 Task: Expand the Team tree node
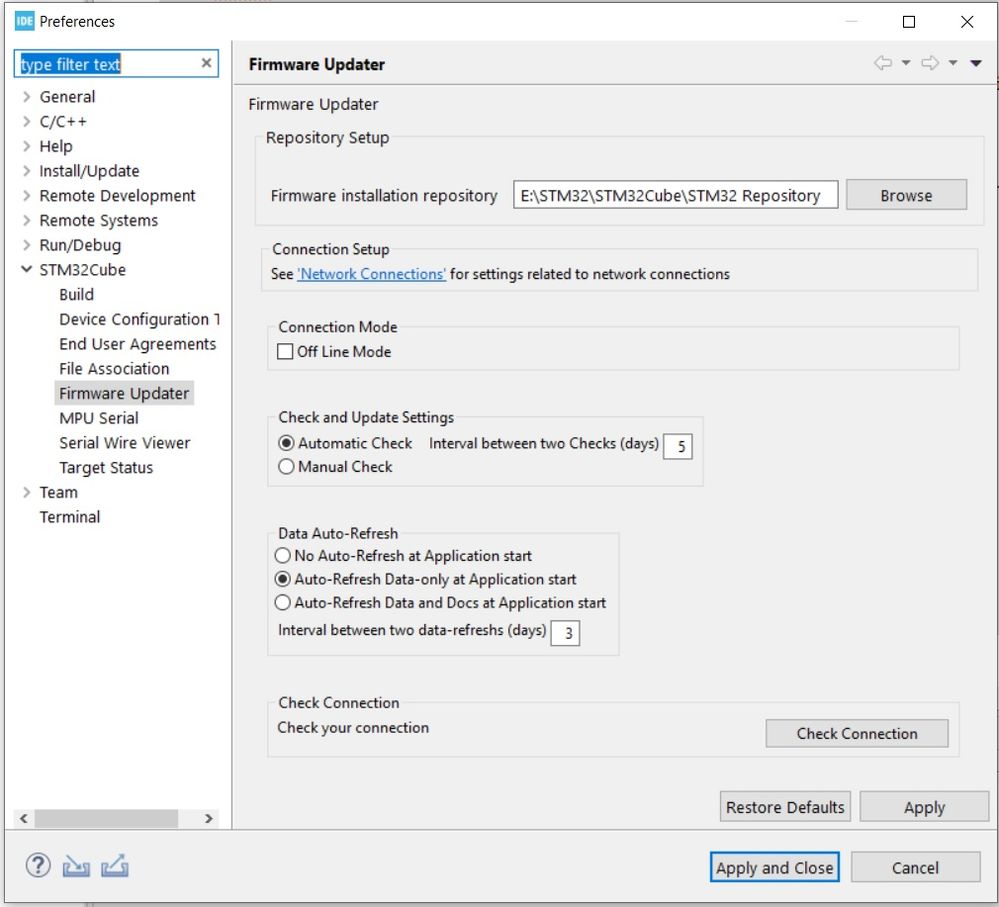[26, 492]
